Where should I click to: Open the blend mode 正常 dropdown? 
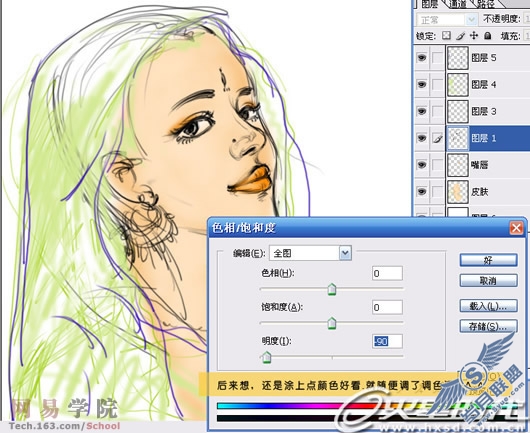point(447,20)
